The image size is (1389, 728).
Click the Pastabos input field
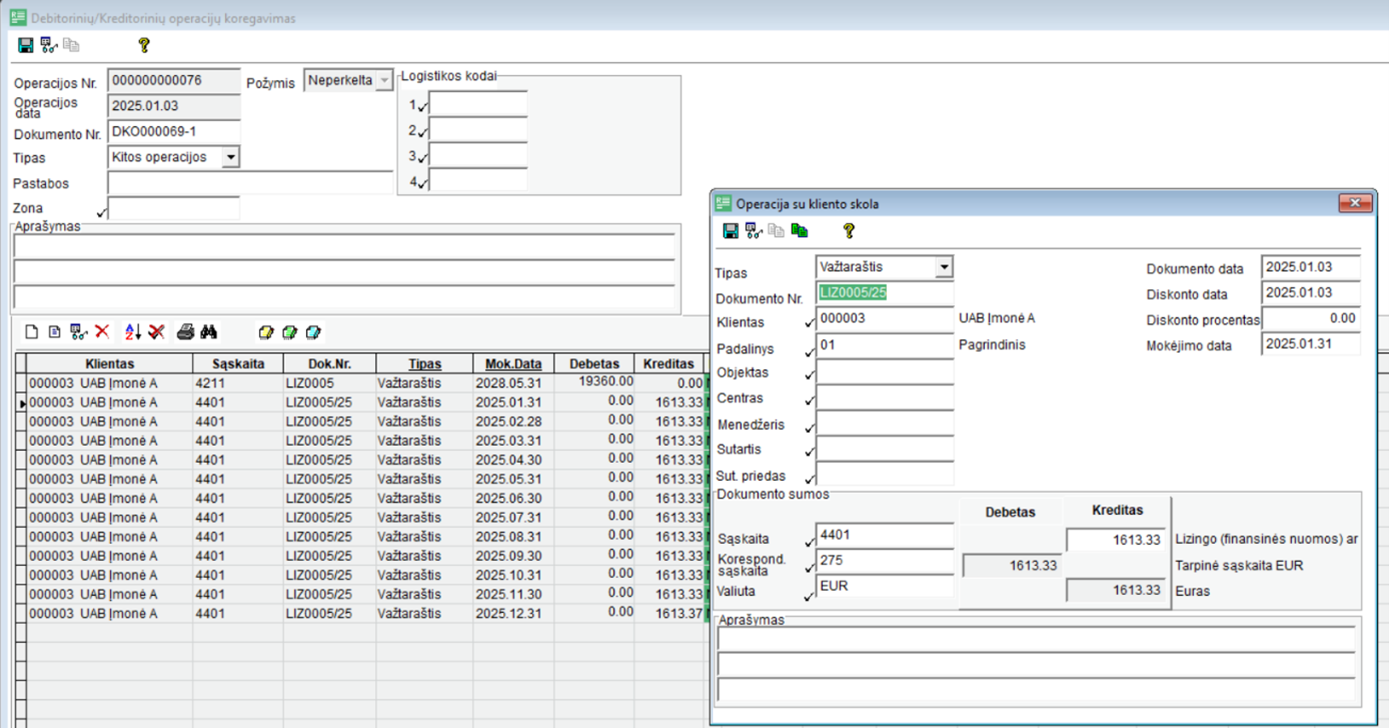tap(250, 183)
